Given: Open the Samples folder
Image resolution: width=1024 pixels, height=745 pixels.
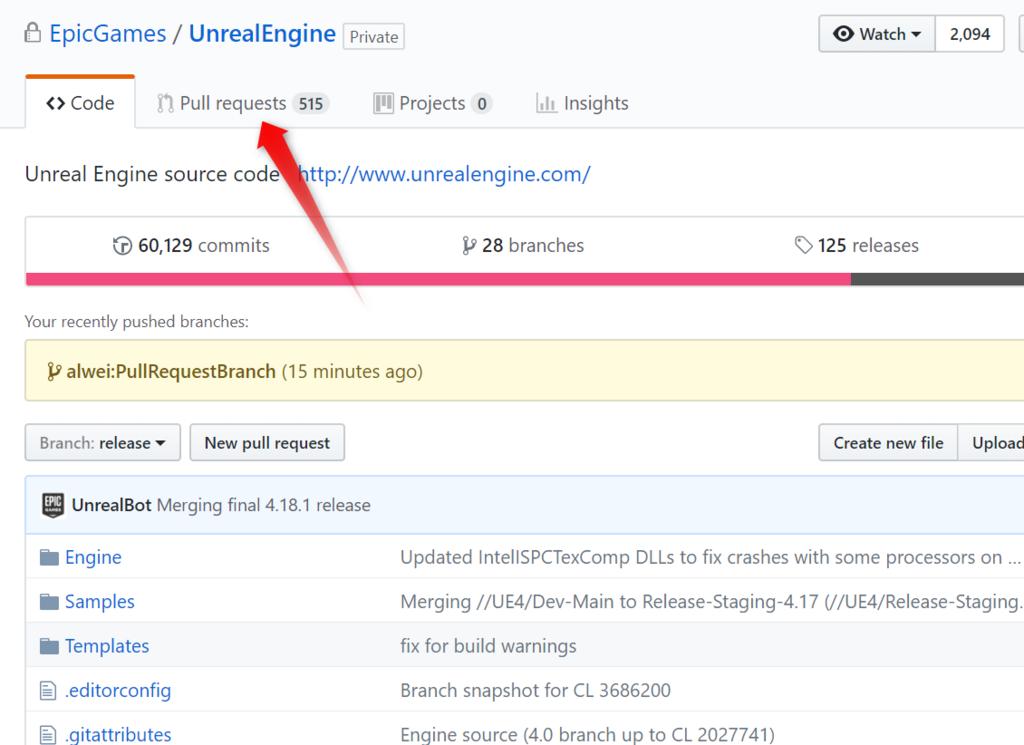Looking at the screenshot, I should point(100,601).
